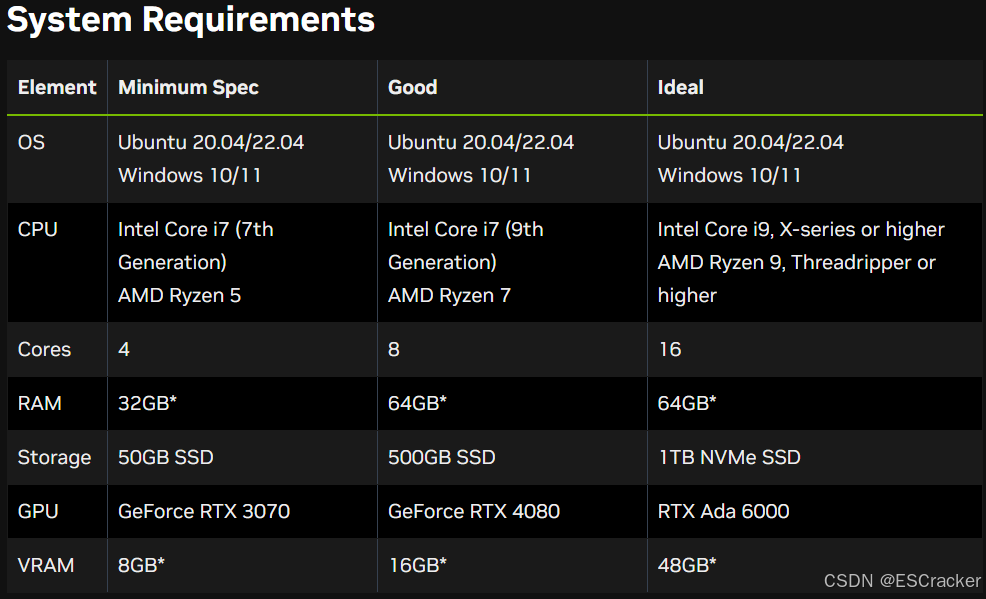Click the VRAM row label
The height and width of the screenshot is (599, 986).
[46, 565]
